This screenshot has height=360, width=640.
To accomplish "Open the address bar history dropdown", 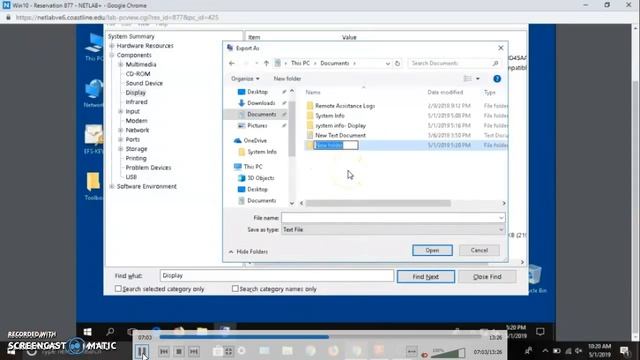I will click(x=387, y=64).
